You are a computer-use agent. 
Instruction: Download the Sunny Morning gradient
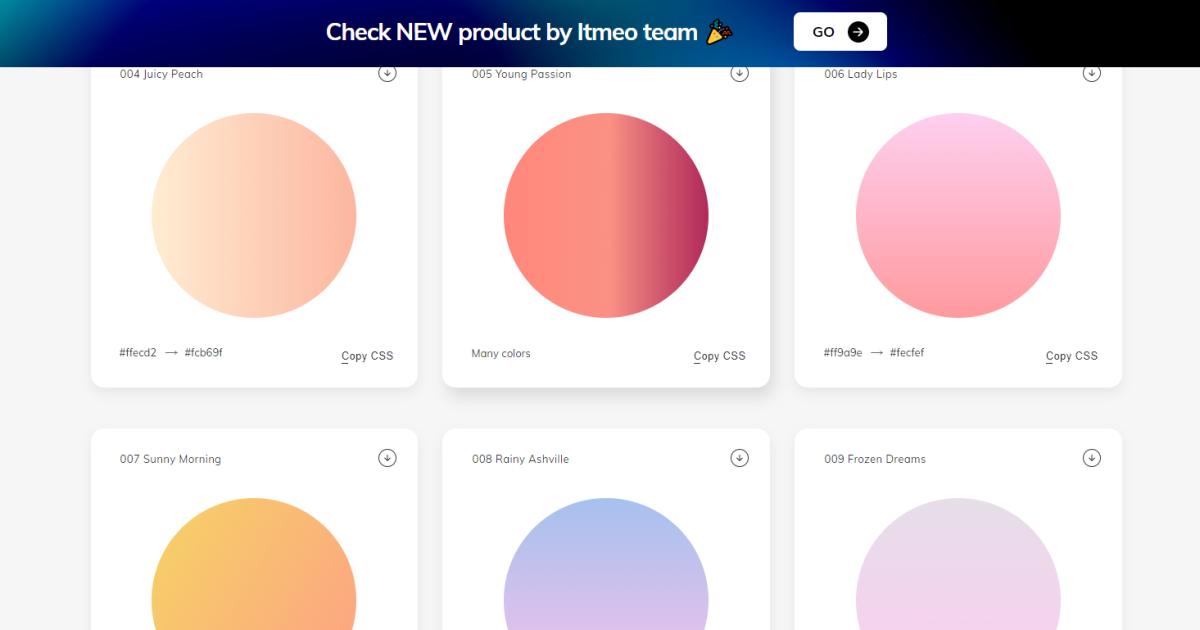[x=387, y=458]
